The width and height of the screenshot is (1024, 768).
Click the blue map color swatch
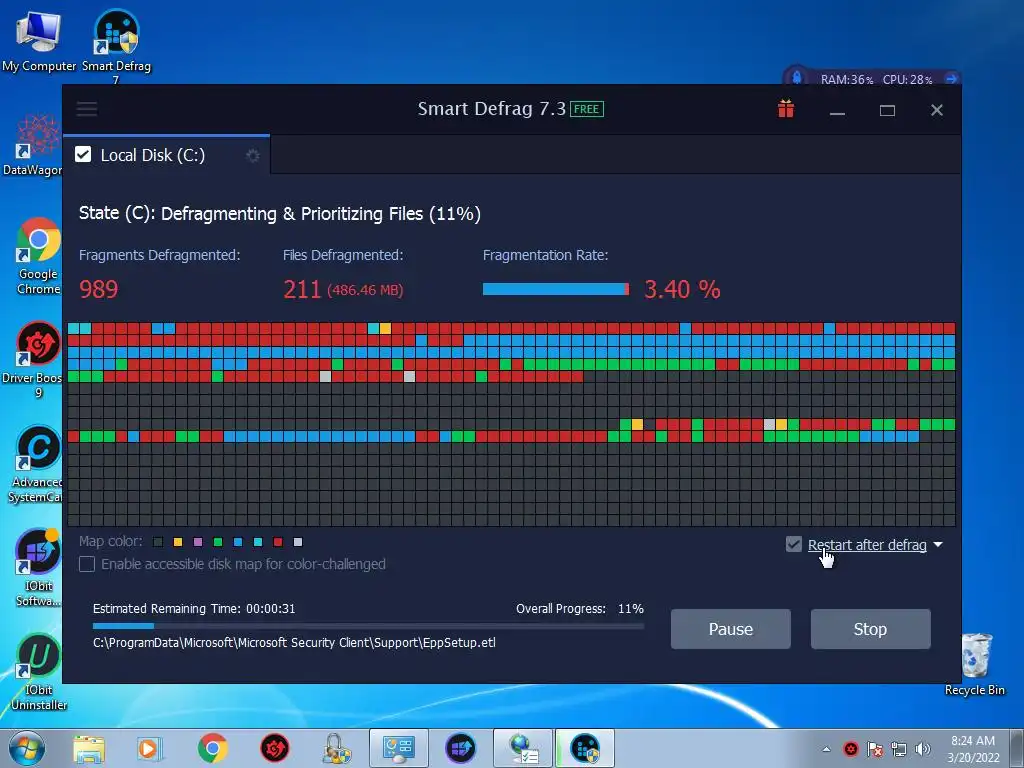click(238, 542)
